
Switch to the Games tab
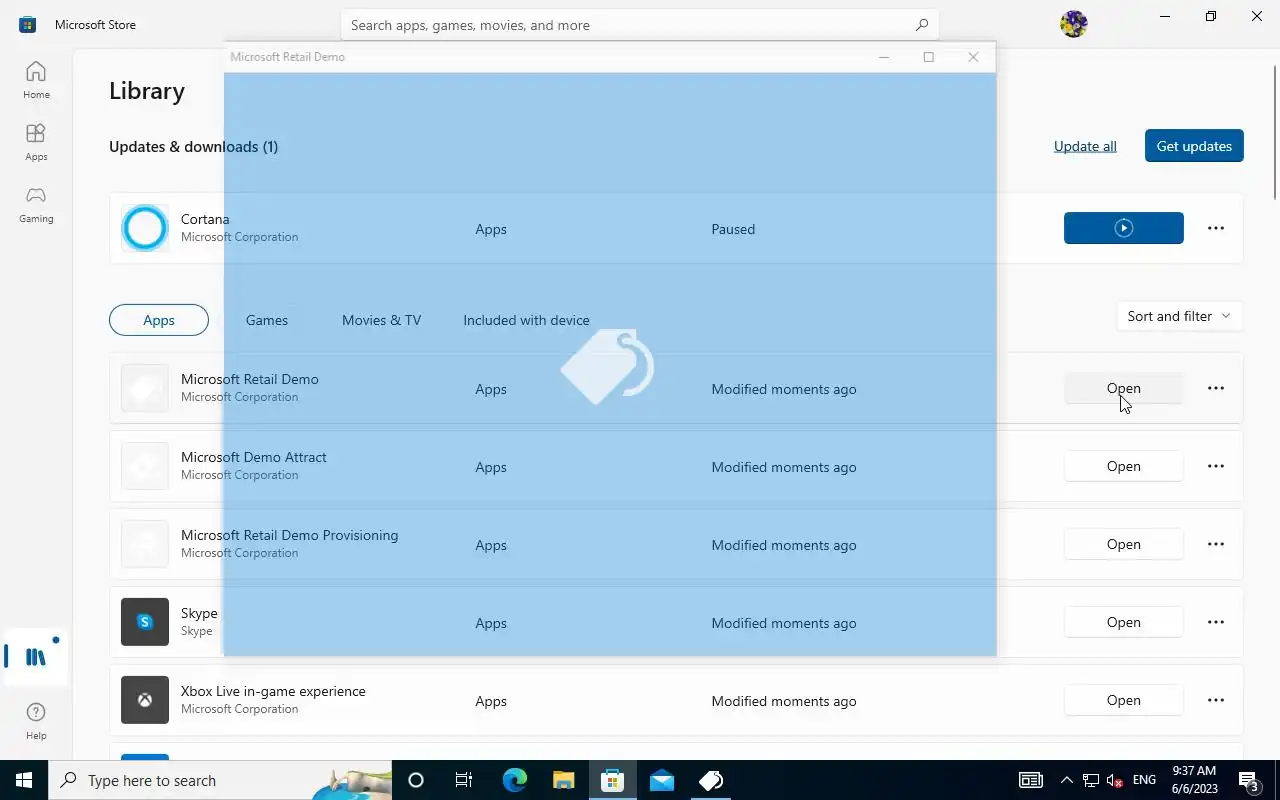point(267,320)
